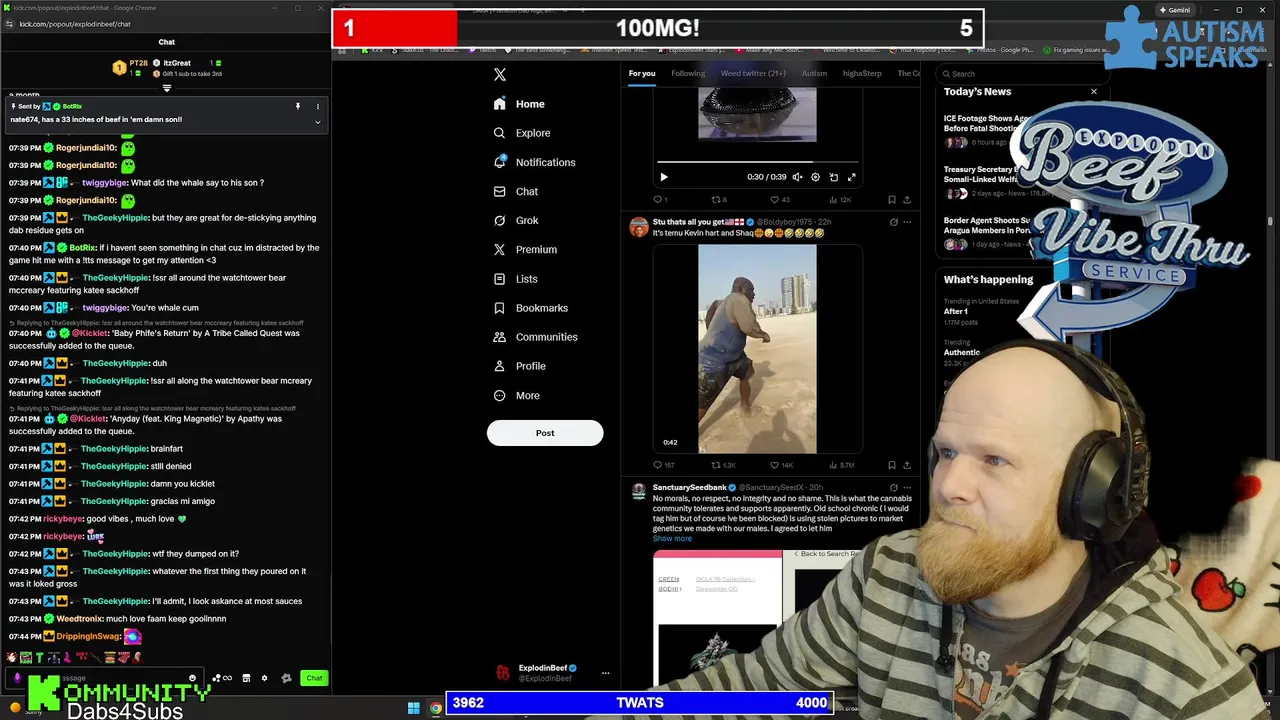Open Profile in X sidebar
Screen dimensions: 1280x720
pos(519,366)
